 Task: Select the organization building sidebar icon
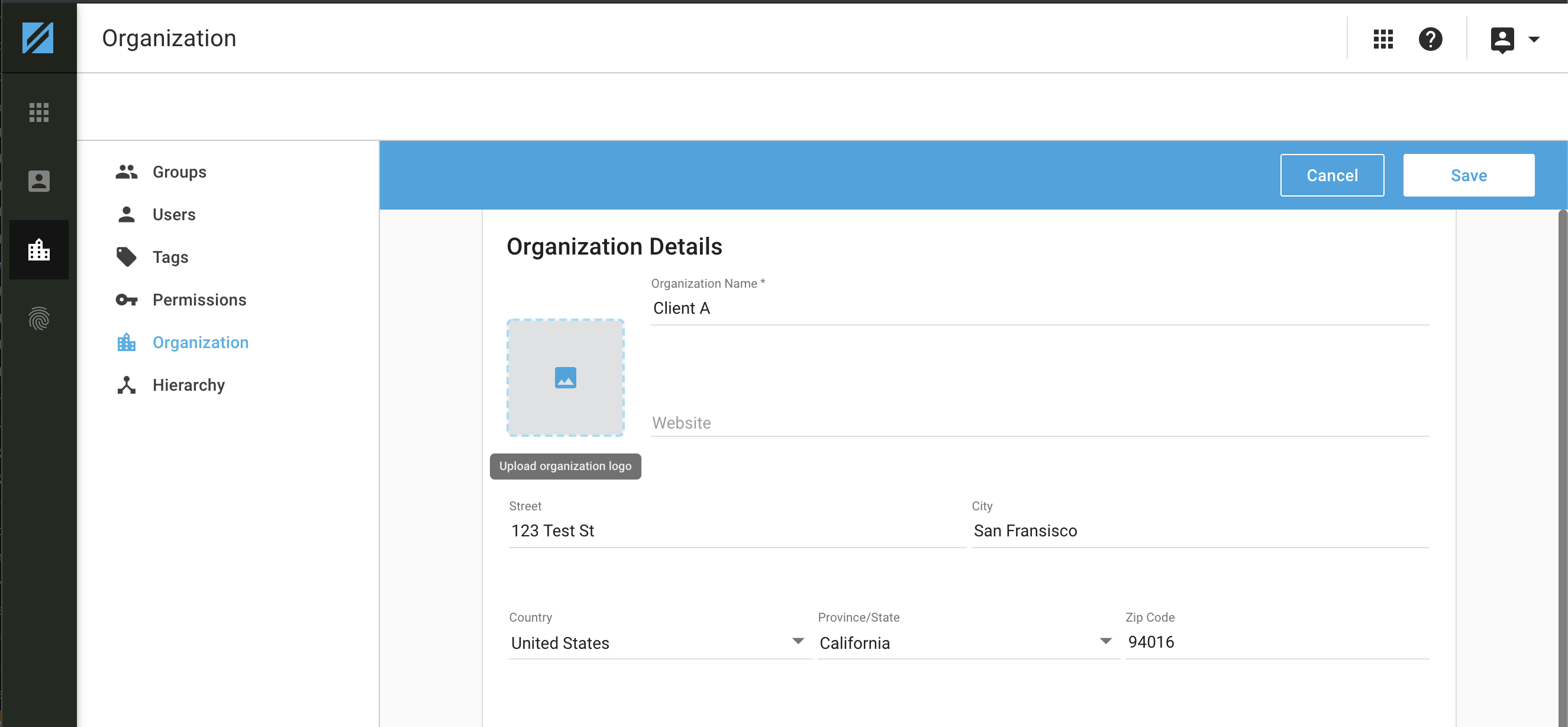(x=39, y=250)
